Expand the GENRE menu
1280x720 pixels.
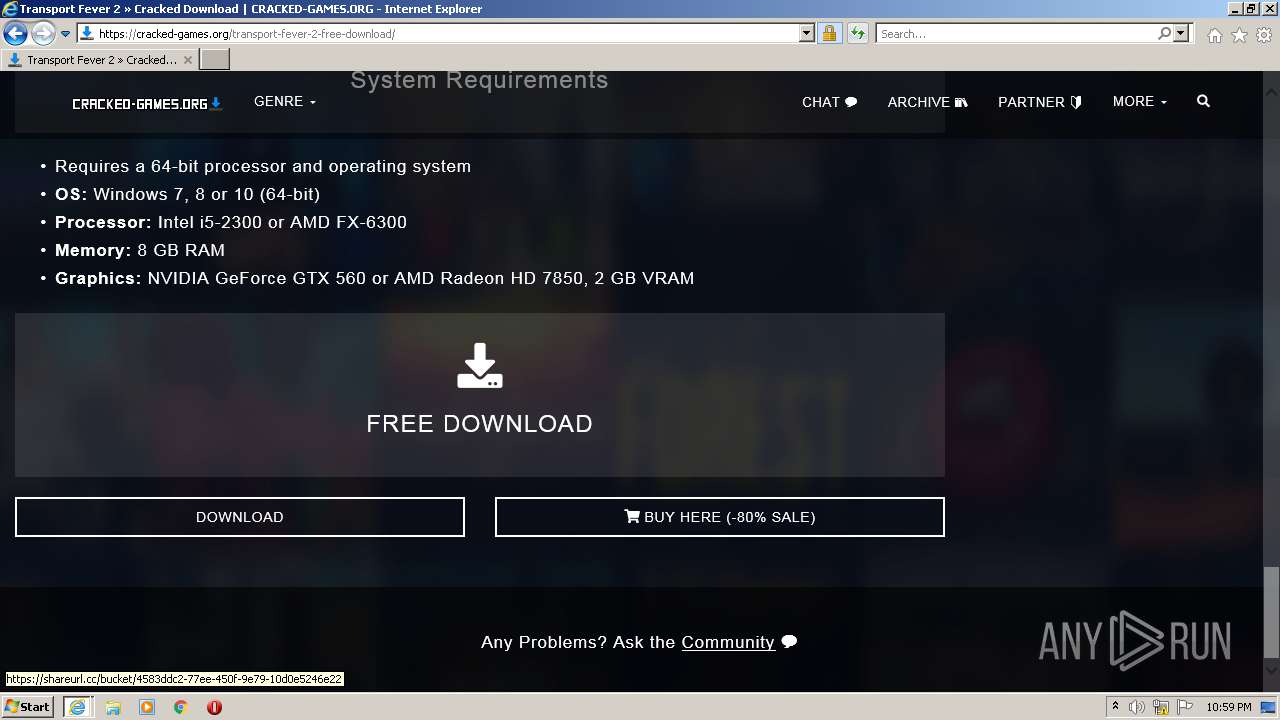(285, 102)
